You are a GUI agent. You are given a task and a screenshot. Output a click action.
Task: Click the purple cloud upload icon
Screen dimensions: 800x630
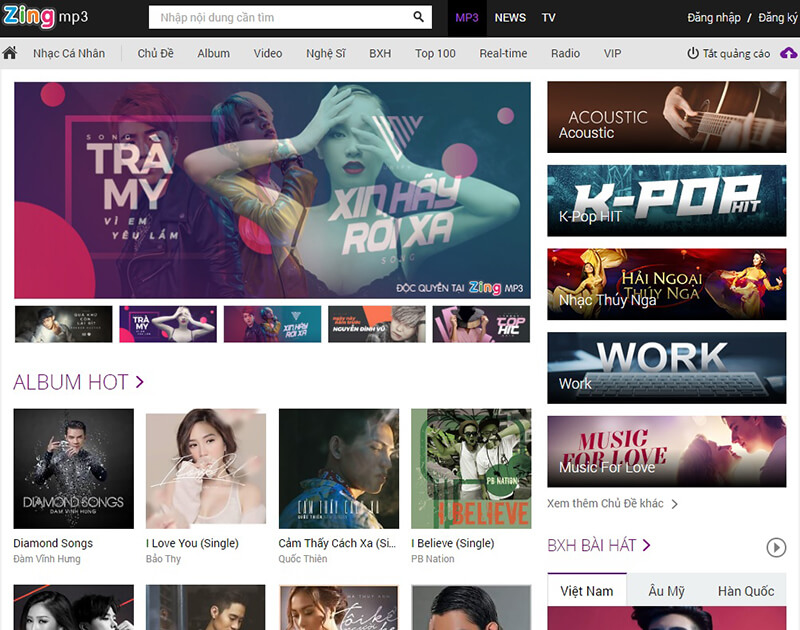tap(789, 53)
